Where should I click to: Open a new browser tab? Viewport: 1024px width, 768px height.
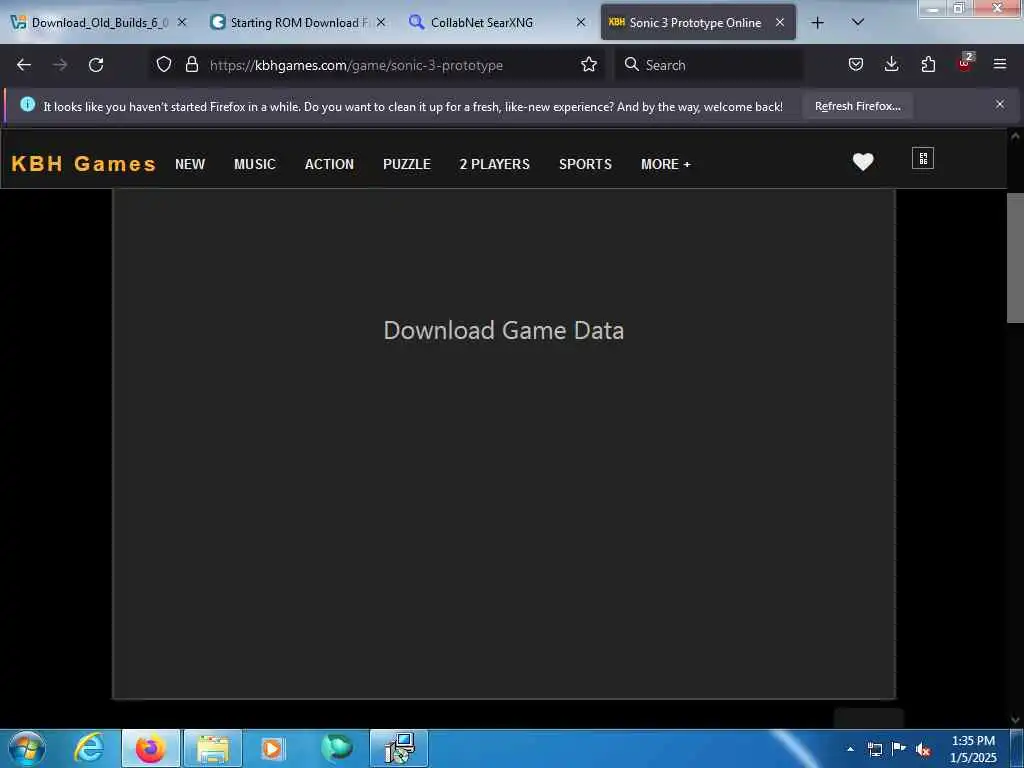(x=817, y=23)
